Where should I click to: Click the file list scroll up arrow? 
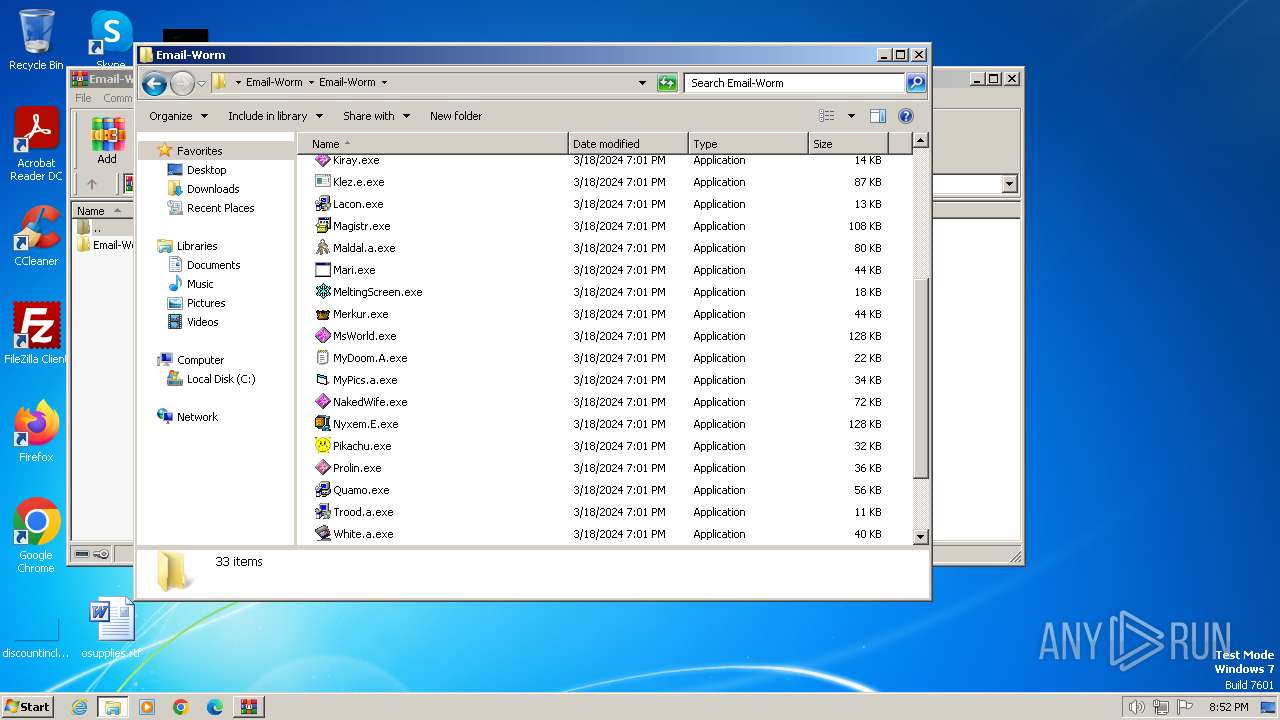[921, 141]
